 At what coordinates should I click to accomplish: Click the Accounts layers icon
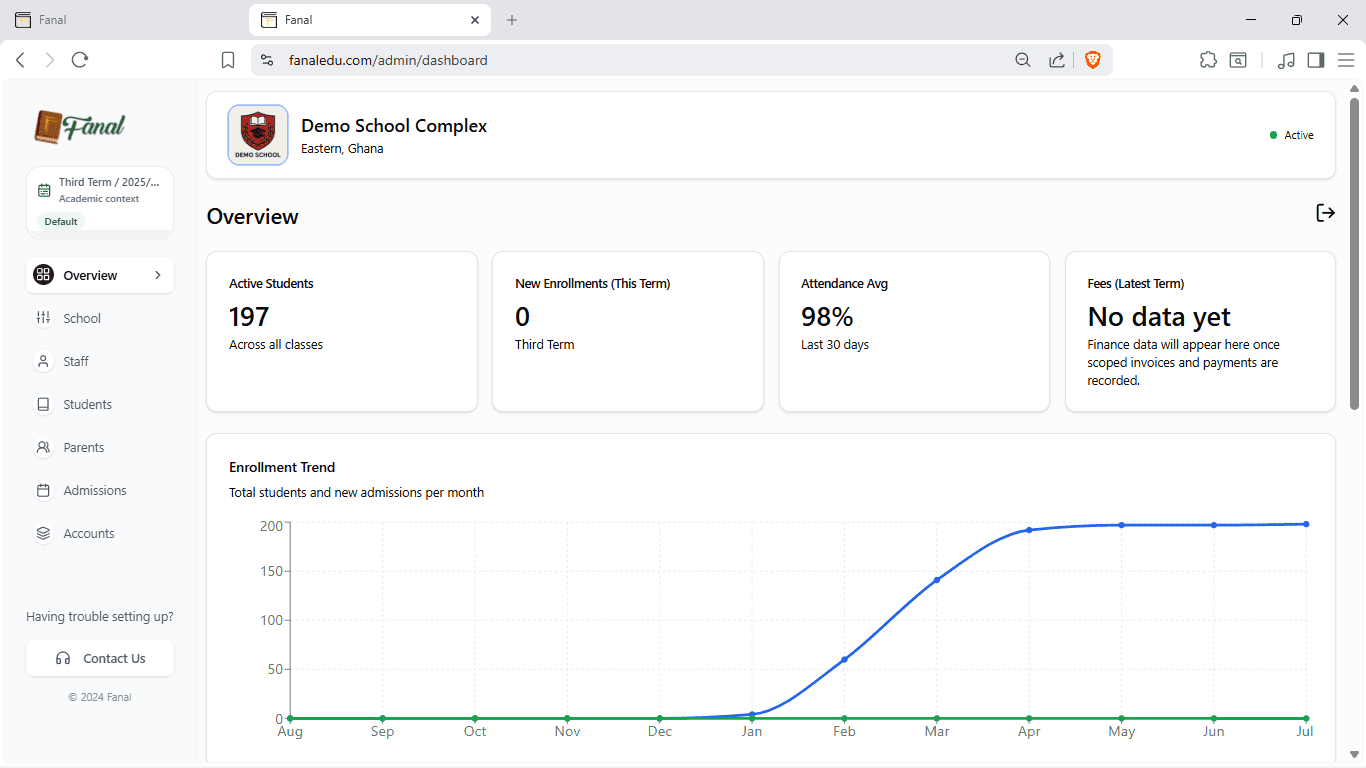(x=43, y=533)
